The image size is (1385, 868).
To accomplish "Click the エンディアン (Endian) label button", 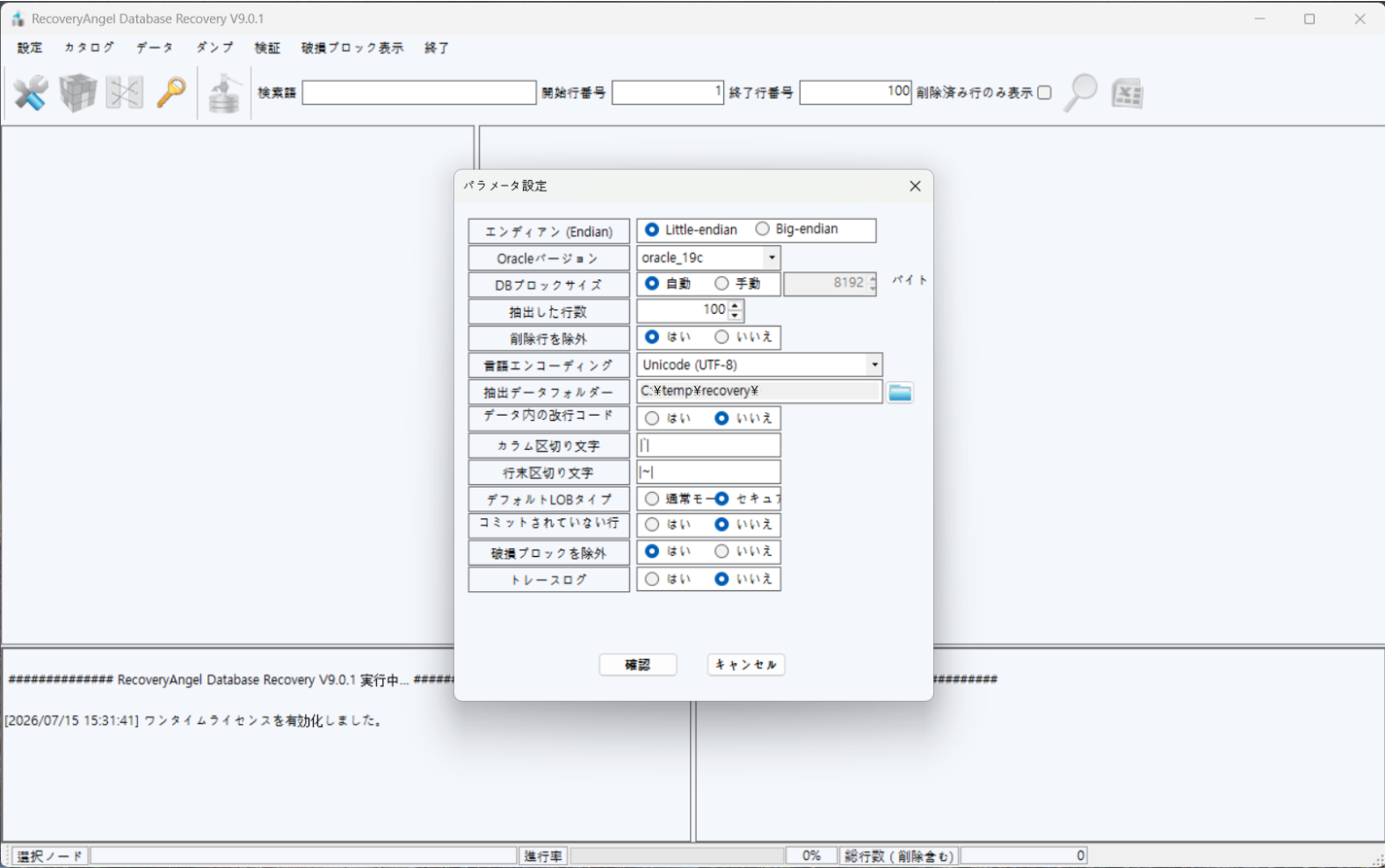I will [x=549, y=231].
